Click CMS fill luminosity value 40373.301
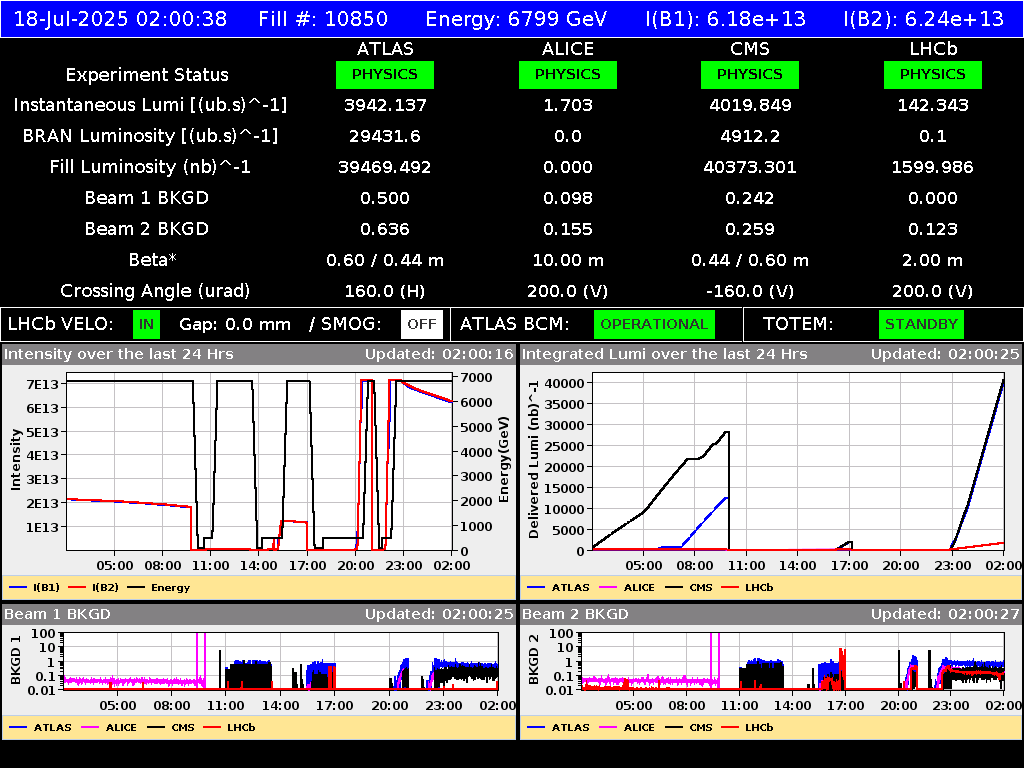Viewport: 1024px width, 768px height. tap(750, 167)
